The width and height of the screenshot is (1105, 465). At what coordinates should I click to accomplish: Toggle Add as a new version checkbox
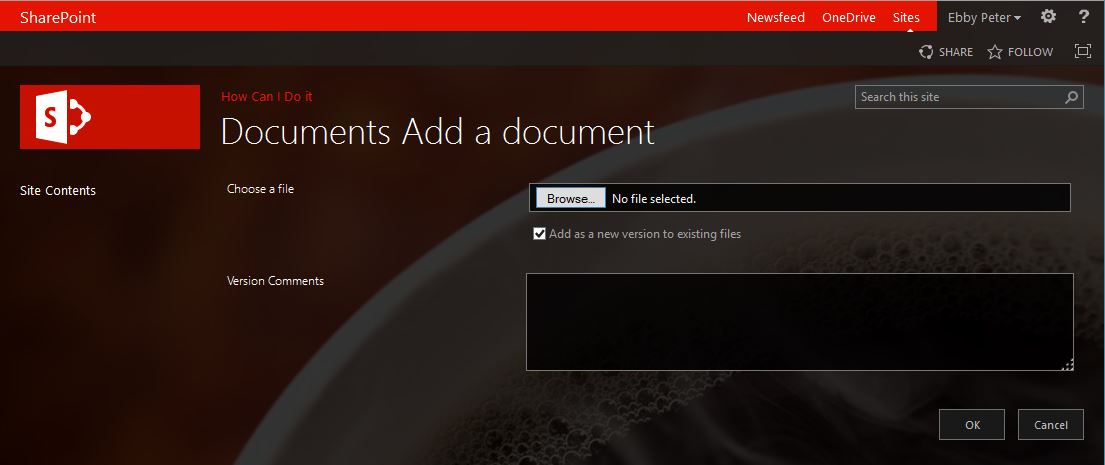tap(540, 234)
